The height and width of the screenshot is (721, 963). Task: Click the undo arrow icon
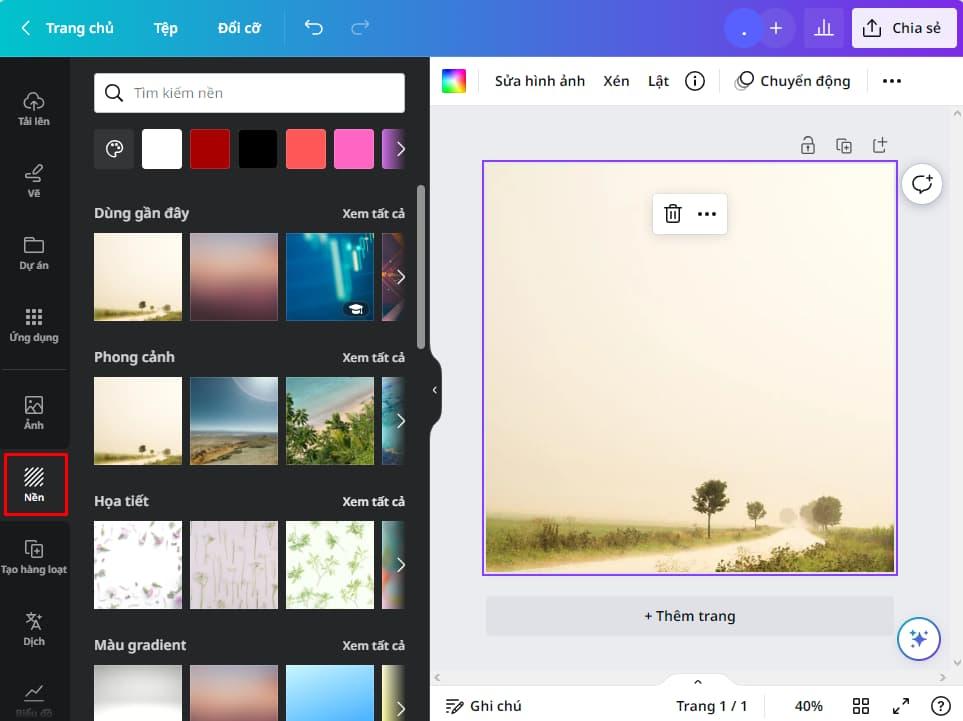pyautogui.click(x=313, y=28)
